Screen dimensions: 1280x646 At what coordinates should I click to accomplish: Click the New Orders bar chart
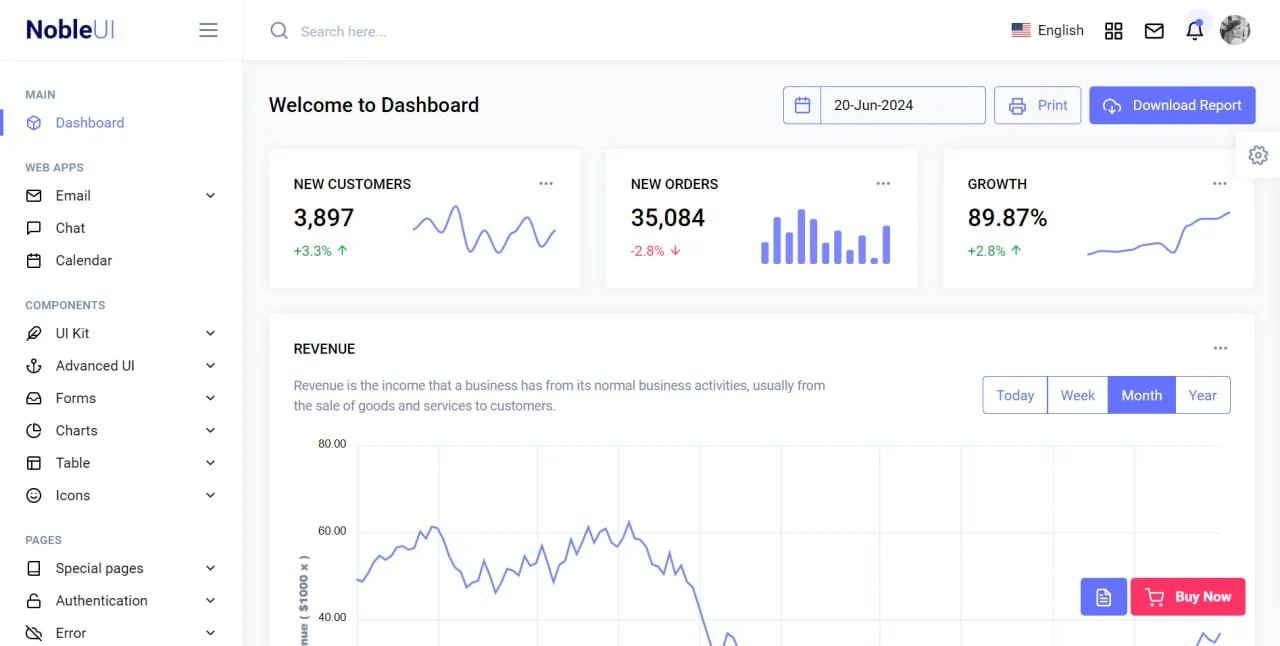coord(826,236)
